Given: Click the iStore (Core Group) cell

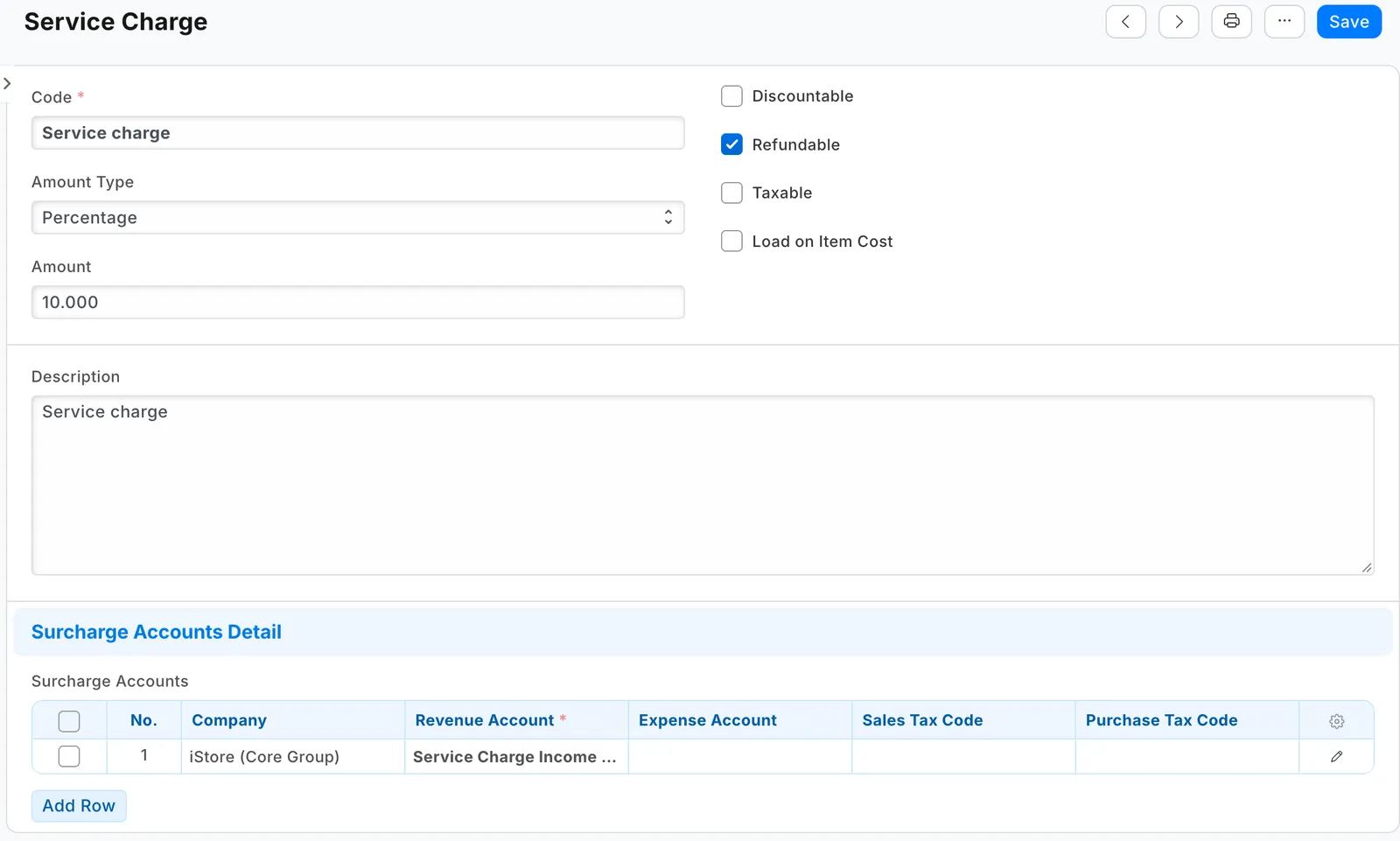Looking at the screenshot, I should point(293,757).
